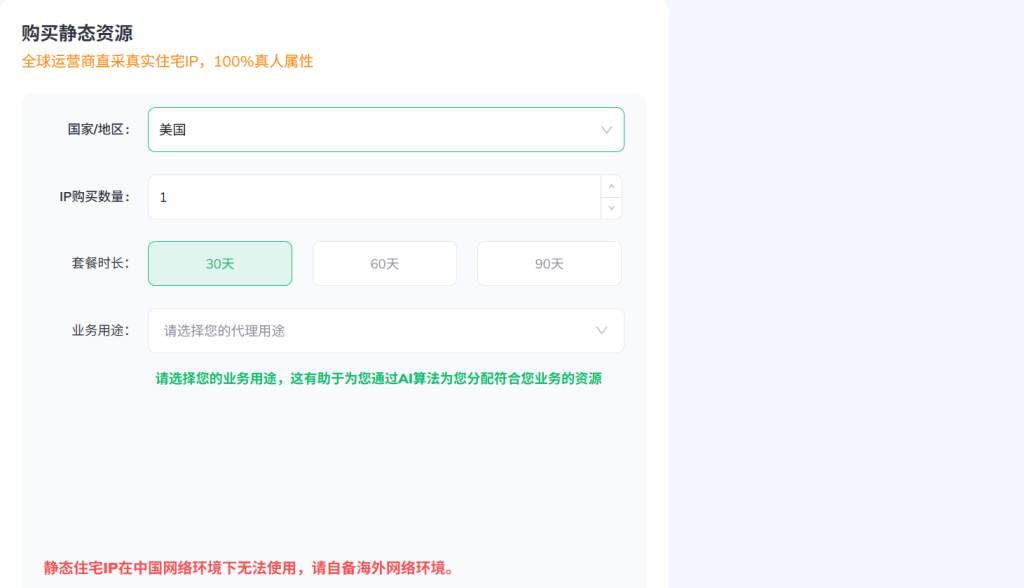
Task: Click the 购买静态资源 heading
Action: [x=77, y=34]
